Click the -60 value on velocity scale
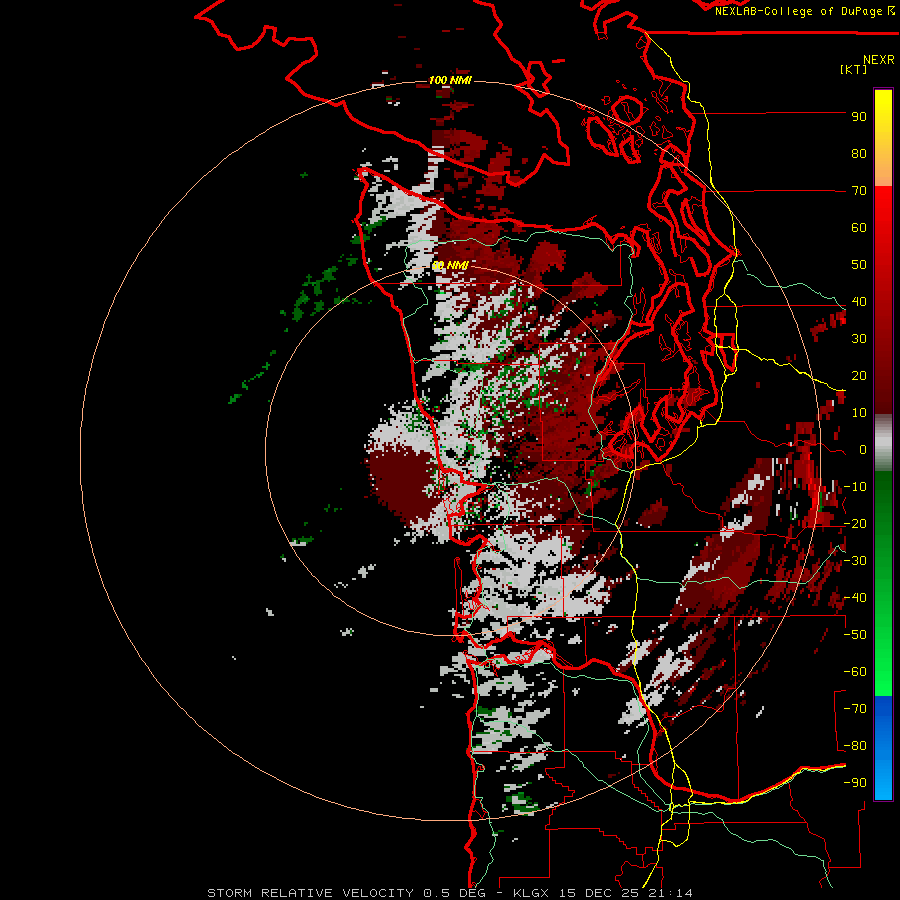The image size is (900, 900). [x=855, y=672]
